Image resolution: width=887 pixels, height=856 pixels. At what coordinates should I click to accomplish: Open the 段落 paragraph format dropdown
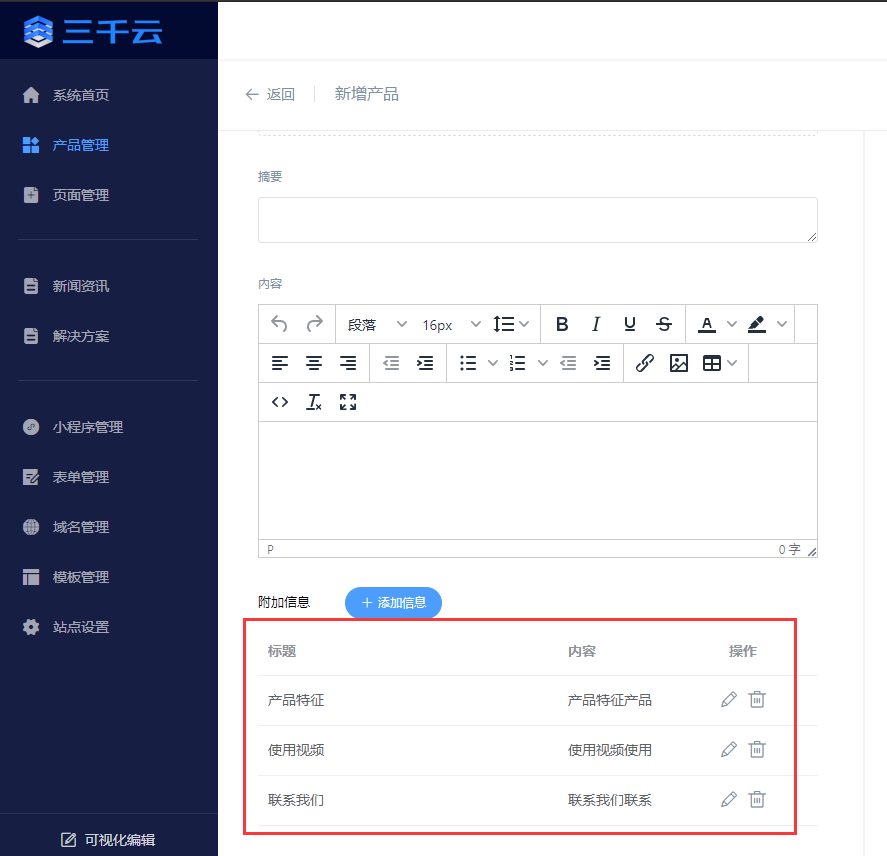tap(377, 324)
